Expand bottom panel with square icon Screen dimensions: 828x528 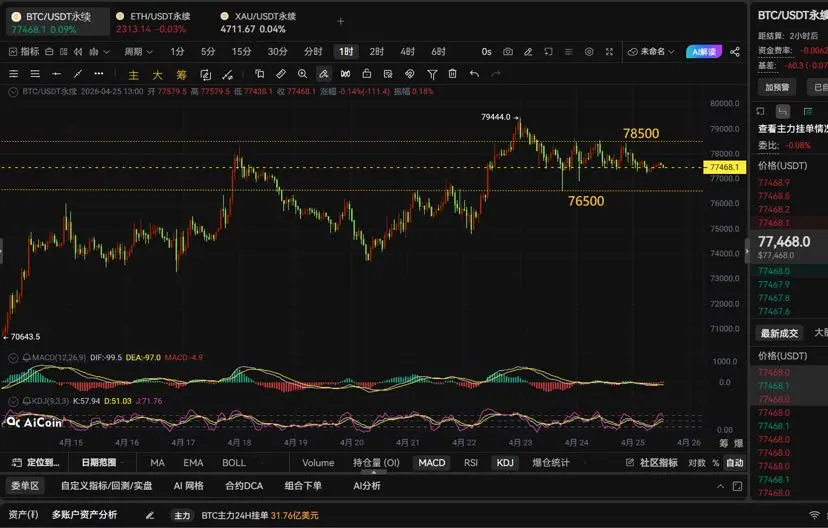pos(737,486)
